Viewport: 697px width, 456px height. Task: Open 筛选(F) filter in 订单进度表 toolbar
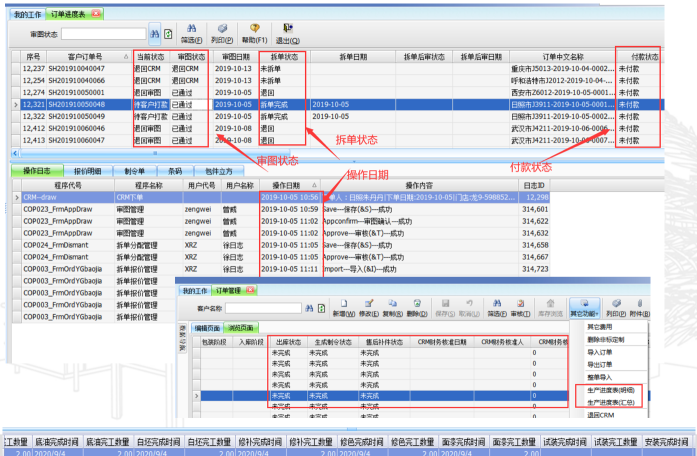pos(192,34)
